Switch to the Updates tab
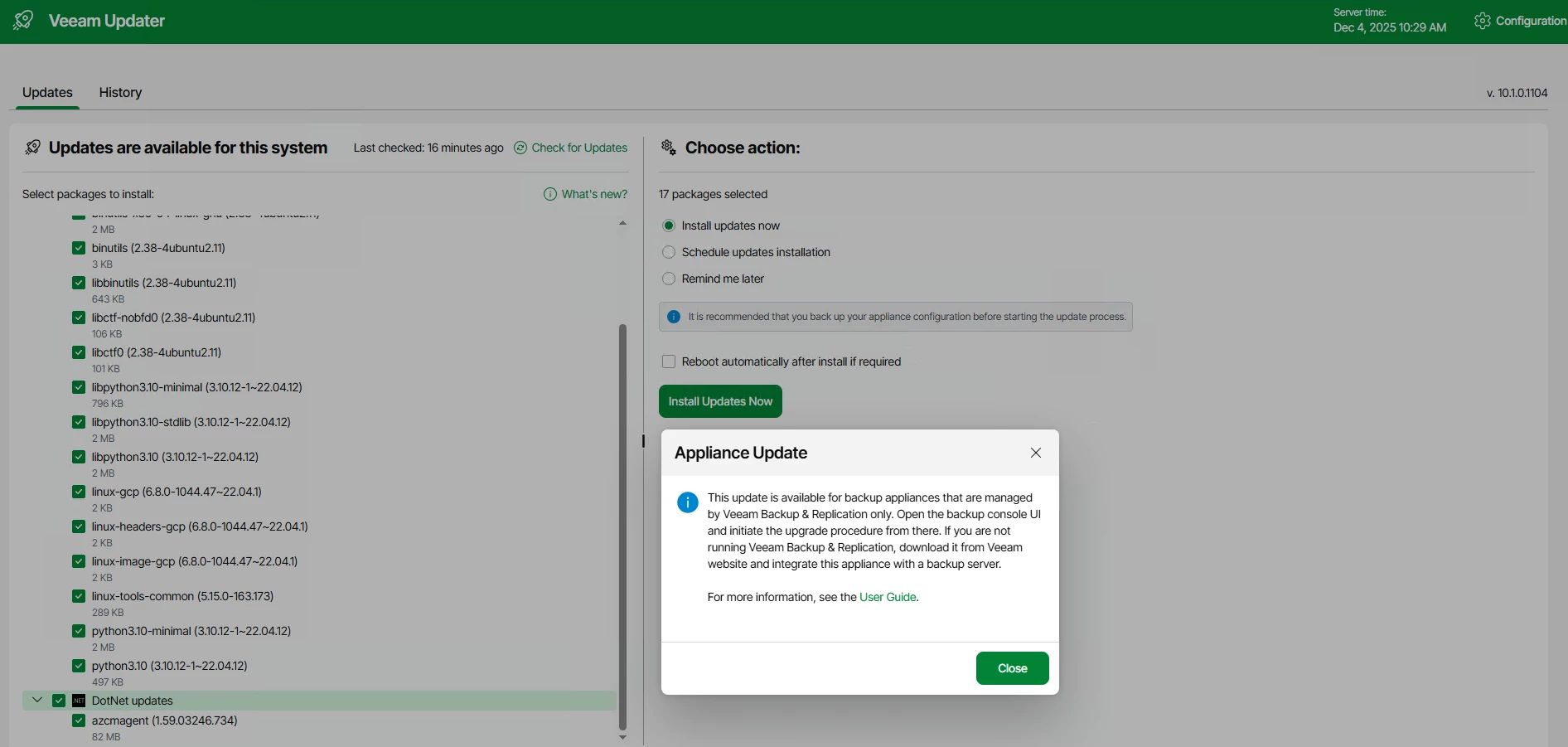This screenshot has height=747, width=1568. coord(47,93)
